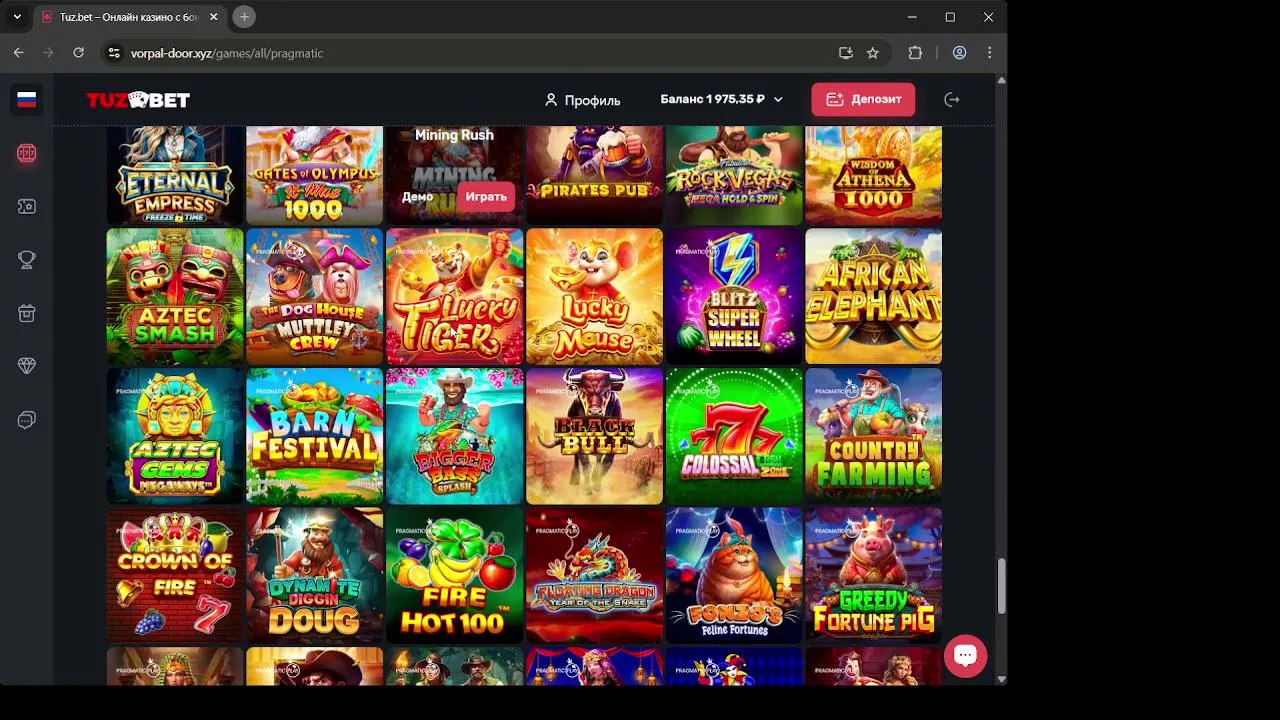Open the diamond VIP sidebar icon
The height and width of the screenshot is (720, 1280).
click(27, 366)
